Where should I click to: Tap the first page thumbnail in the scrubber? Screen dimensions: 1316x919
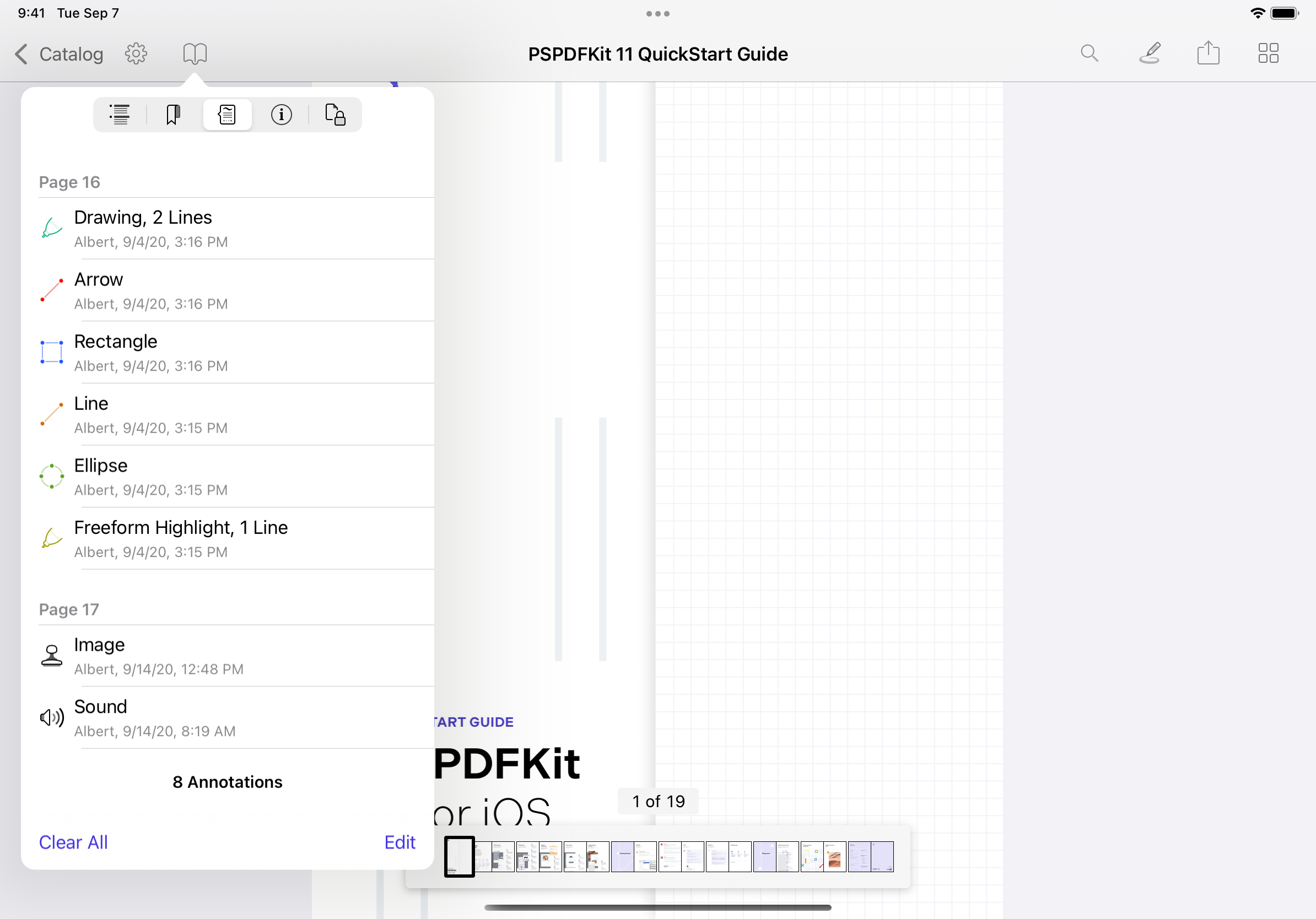(459, 856)
